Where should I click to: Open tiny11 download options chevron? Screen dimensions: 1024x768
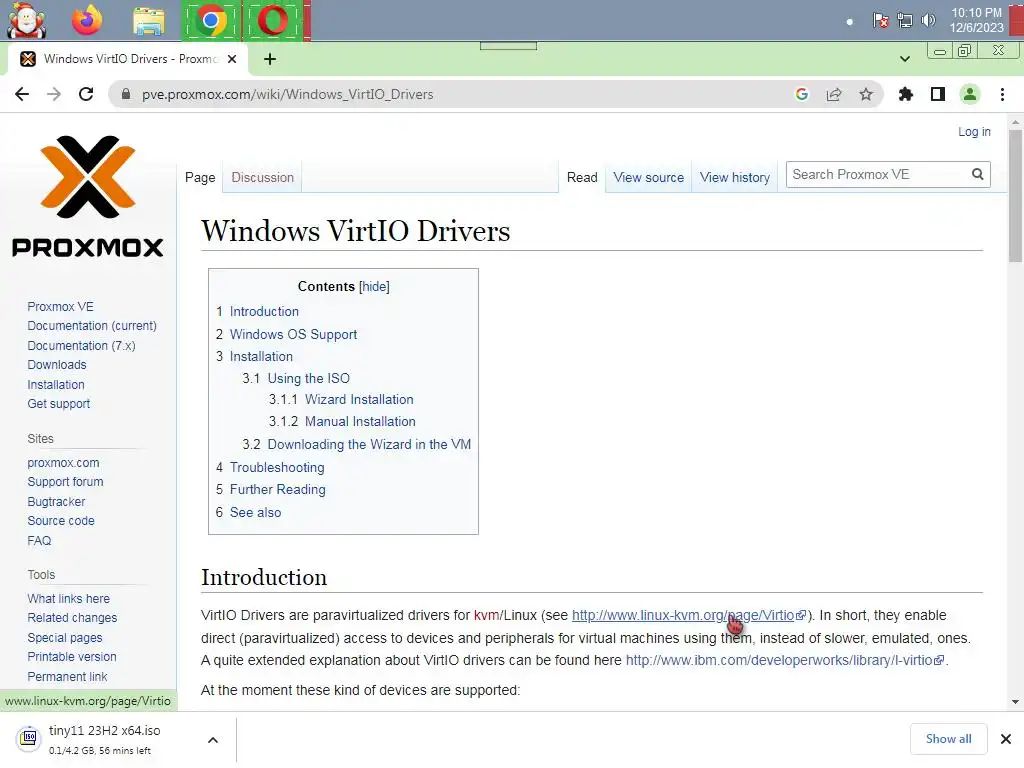click(213, 740)
